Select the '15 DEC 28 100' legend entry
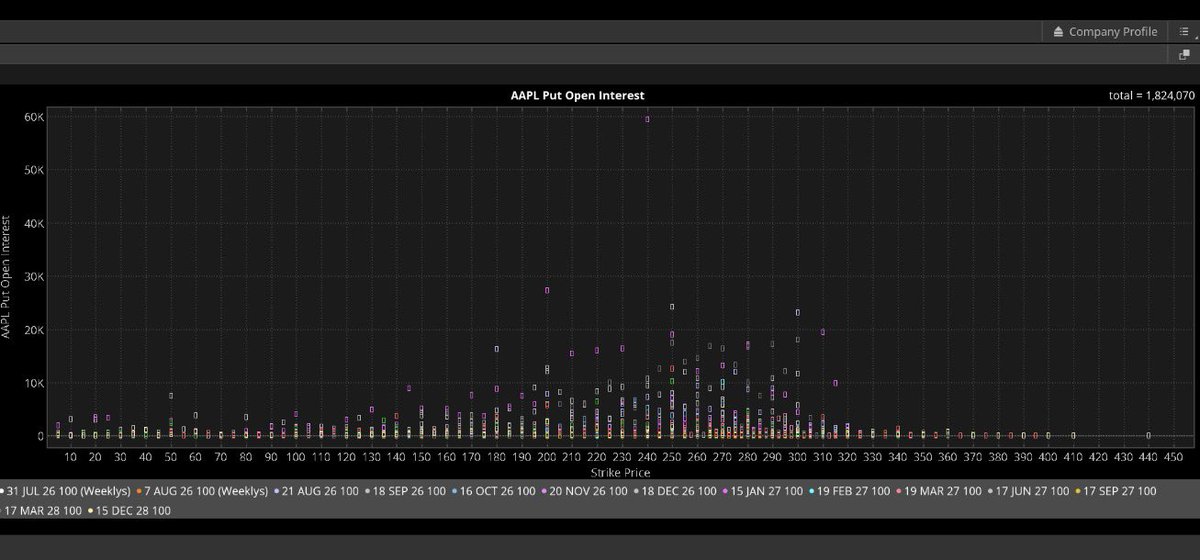 130,510
